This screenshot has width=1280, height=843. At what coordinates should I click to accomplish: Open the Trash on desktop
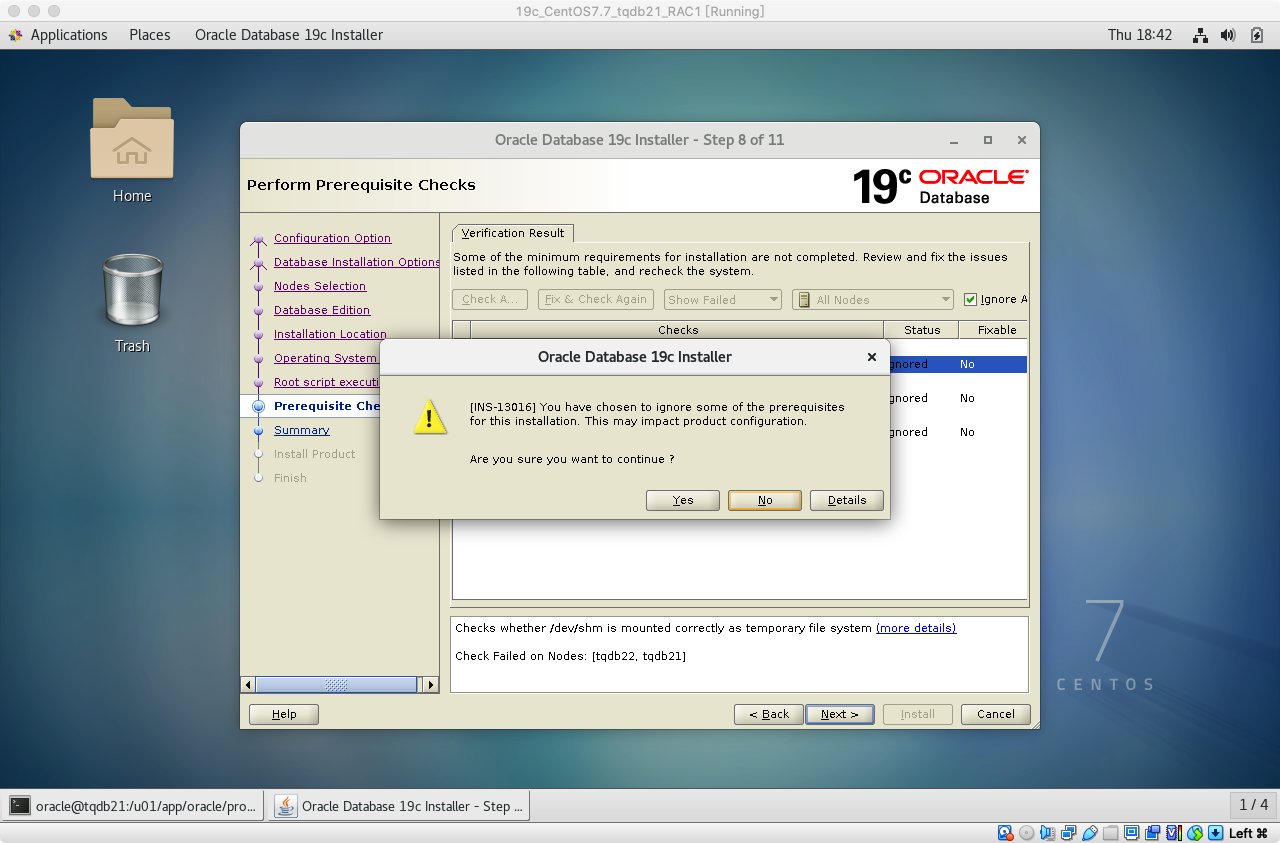(132, 303)
